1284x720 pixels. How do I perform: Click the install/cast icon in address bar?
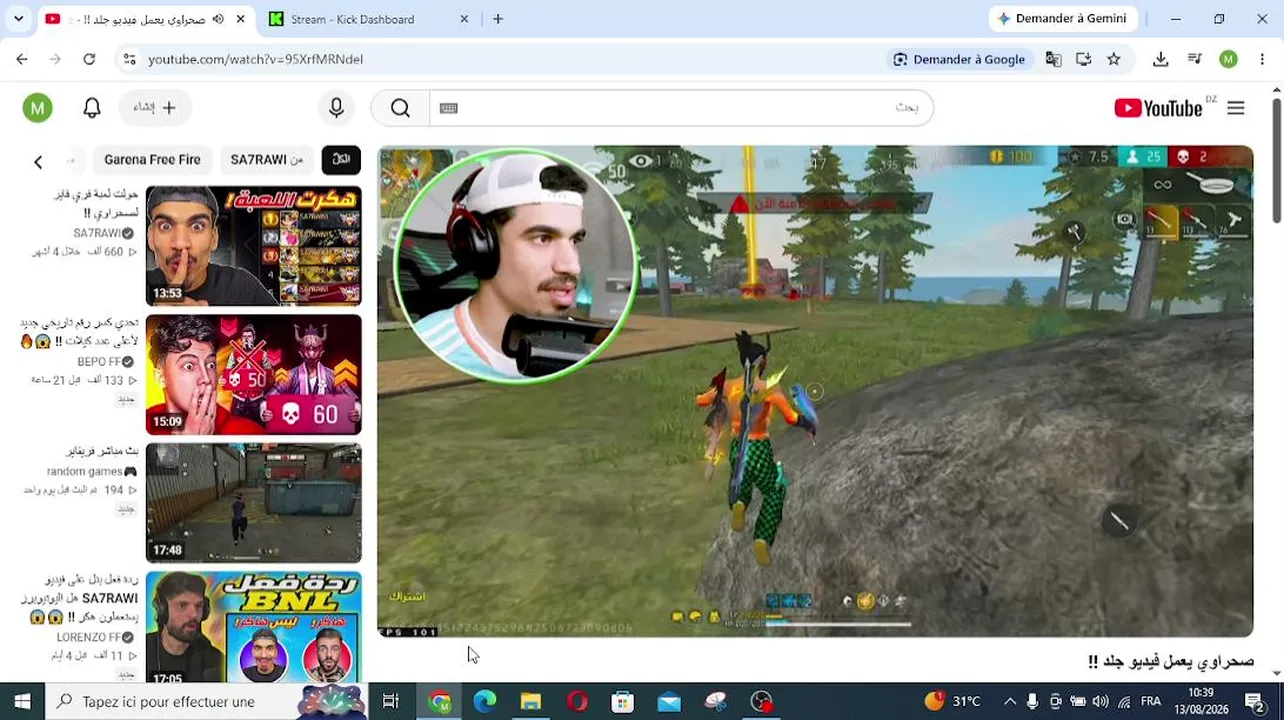pos(1083,59)
